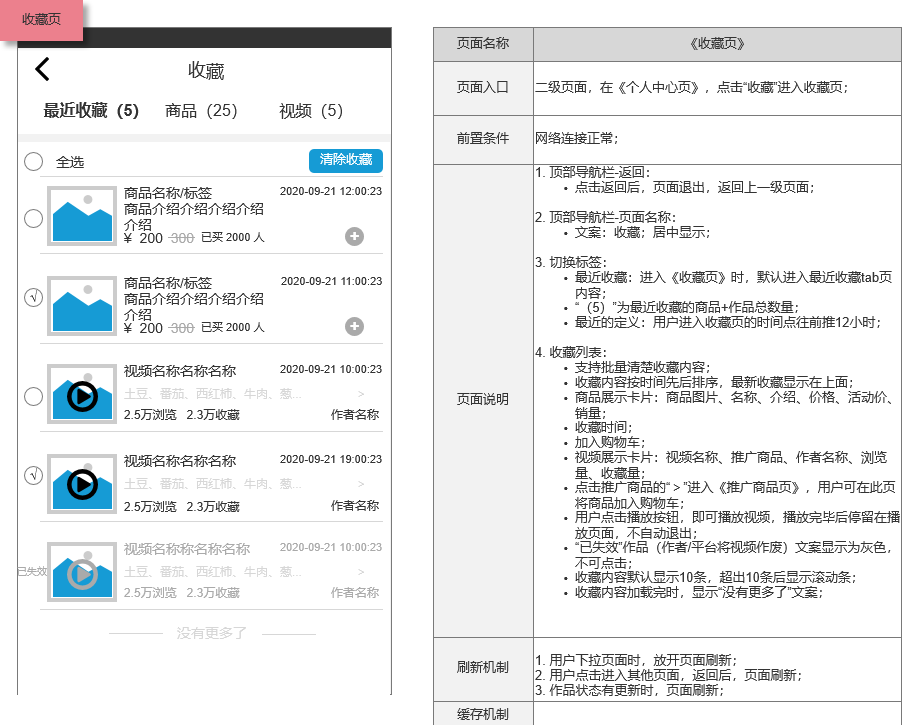902x725 pixels.
Task: Click the chevron on the expired video card
Action: tap(362, 573)
